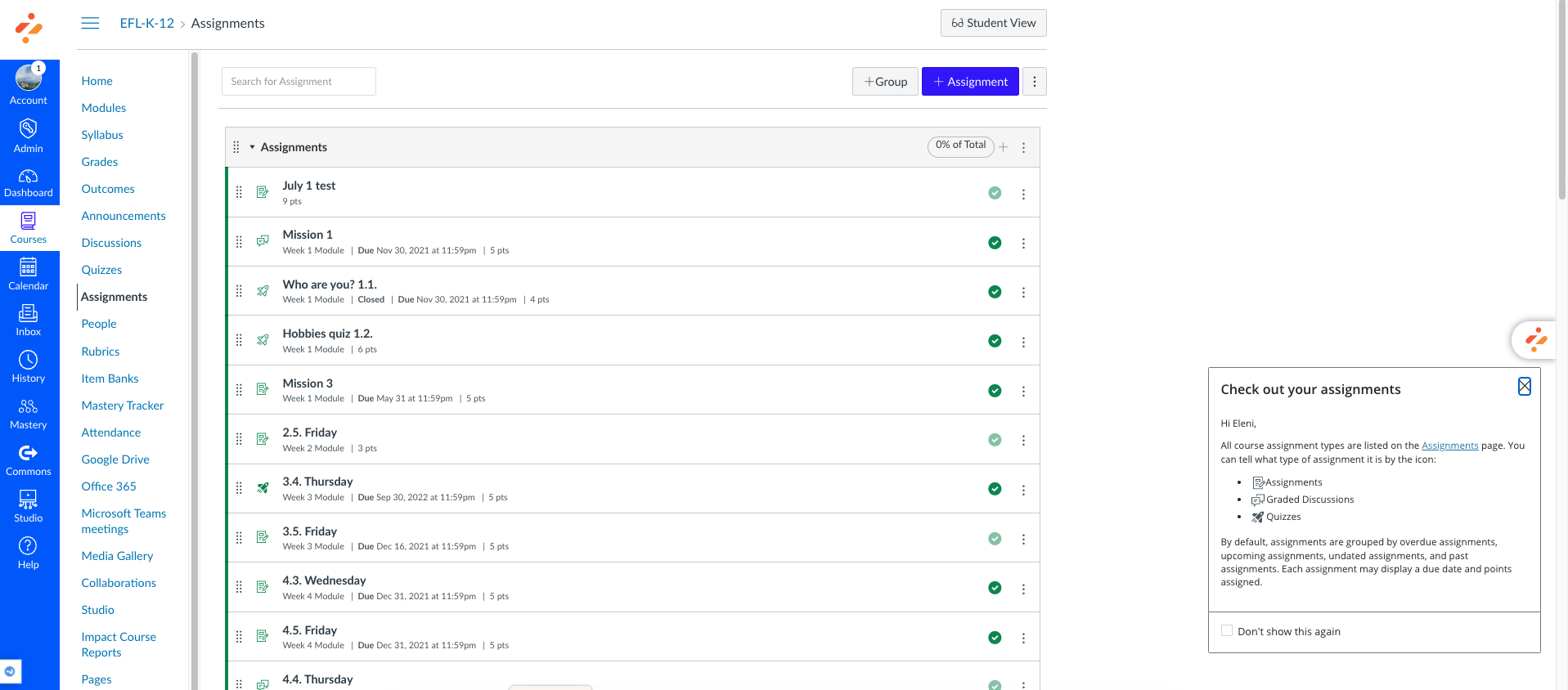Open Quizzes in course menu
The width and height of the screenshot is (1568, 690).
[101, 270]
